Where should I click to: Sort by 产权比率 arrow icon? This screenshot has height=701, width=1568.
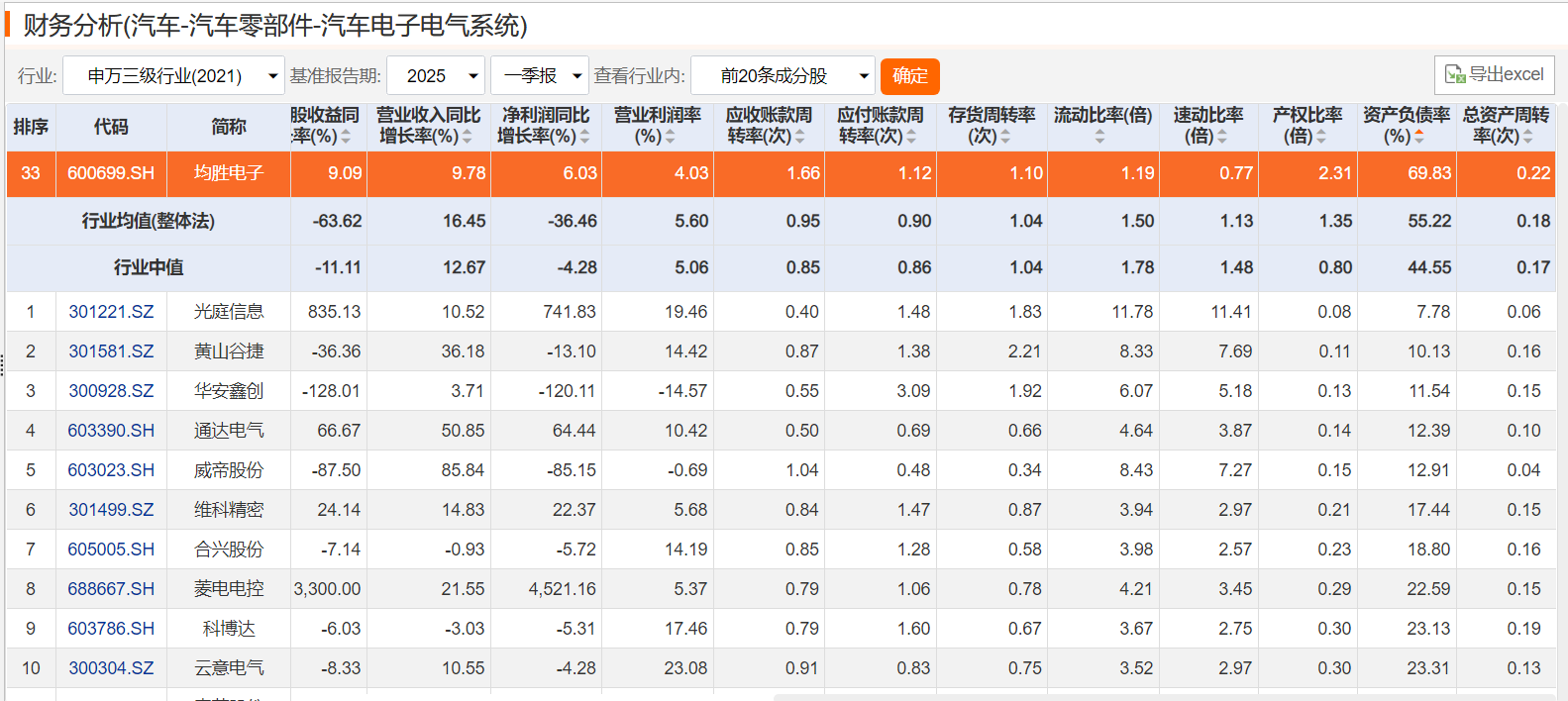tap(1320, 137)
